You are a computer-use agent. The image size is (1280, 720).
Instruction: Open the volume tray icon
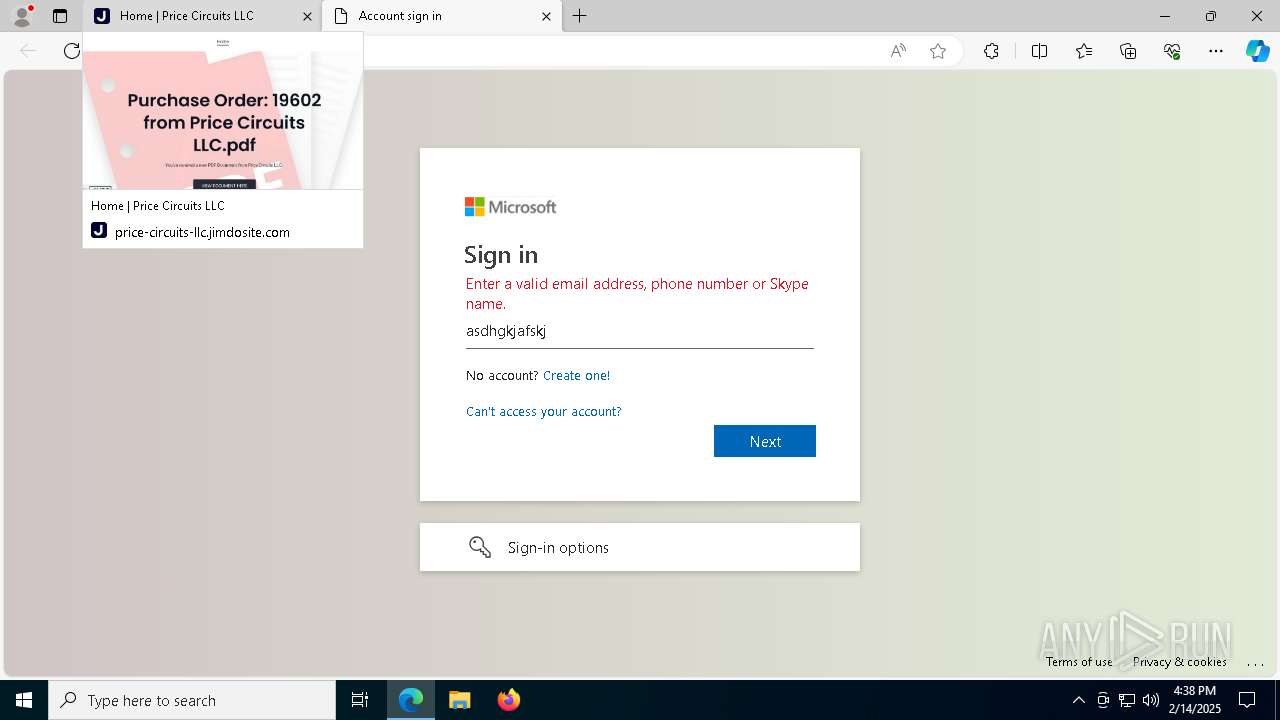click(1151, 700)
